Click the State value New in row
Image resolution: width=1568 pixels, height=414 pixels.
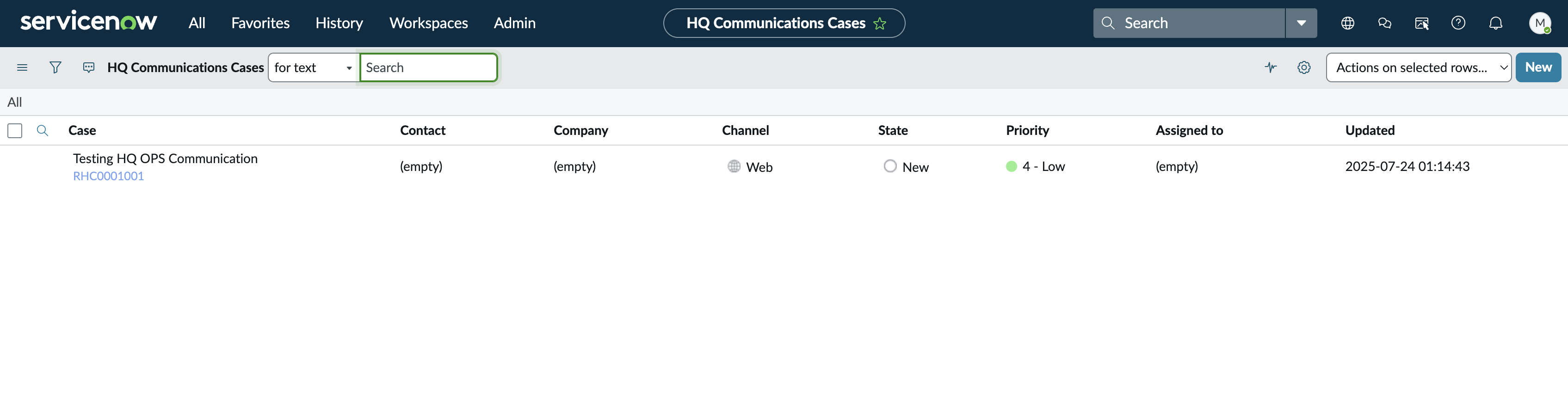click(x=915, y=167)
